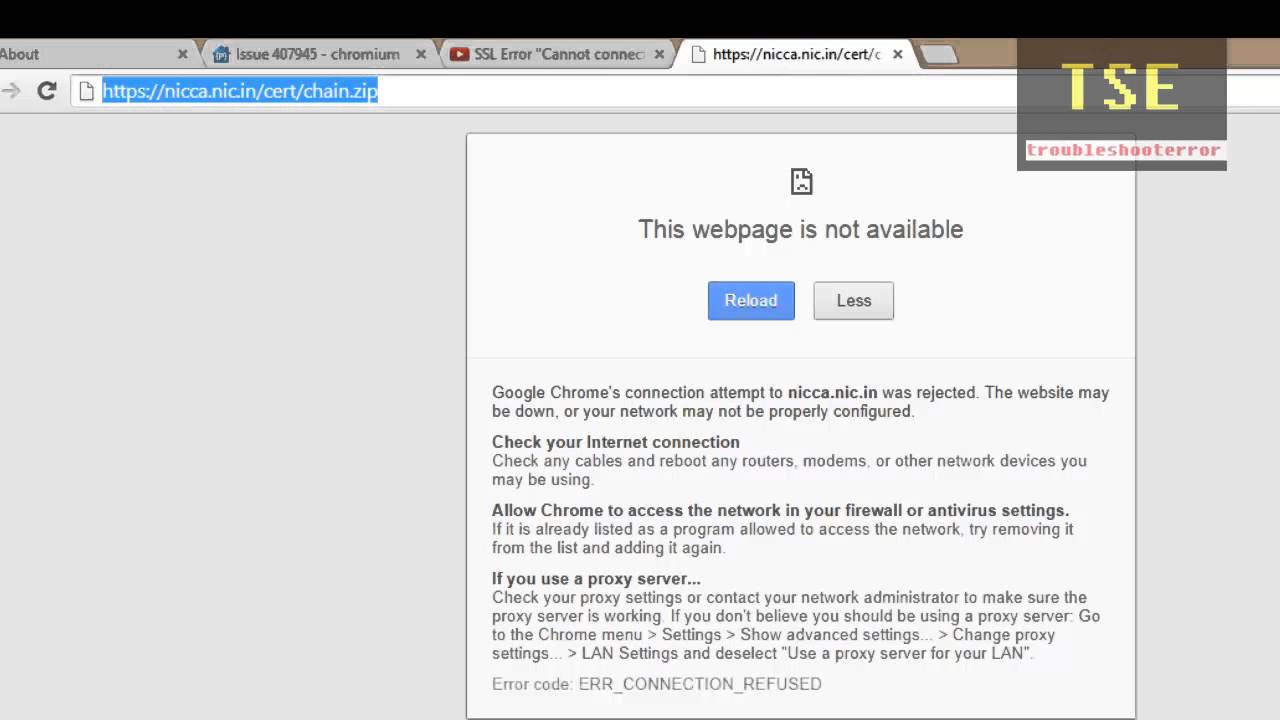Open a new tab with the new tab button
This screenshot has height=720, width=1280.
(x=937, y=55)
